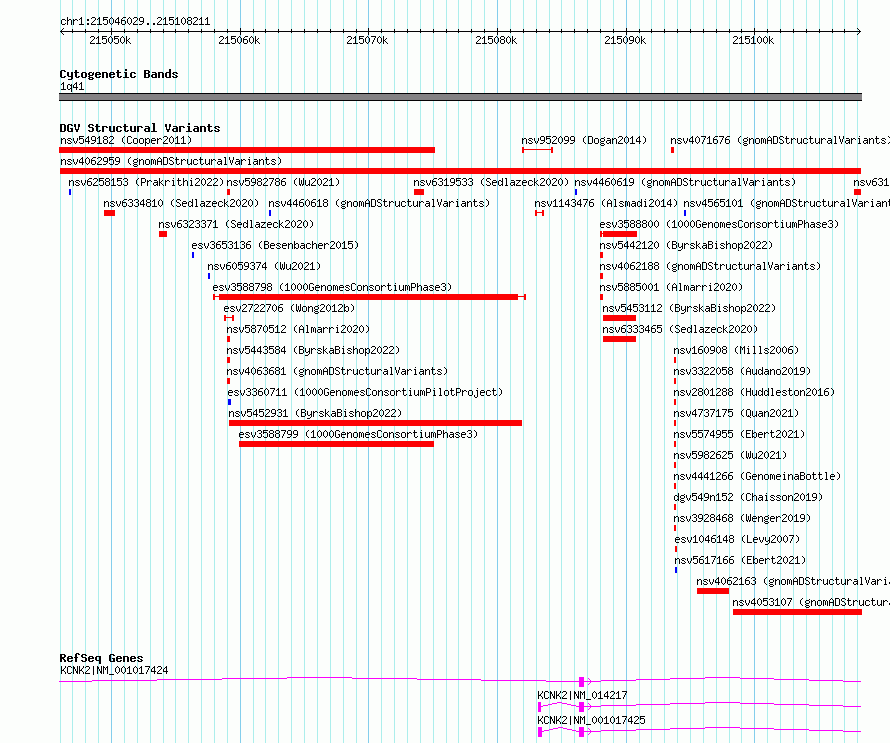
Task: Click the 215050k ruler tick label
Action: (x=110, y=40)
